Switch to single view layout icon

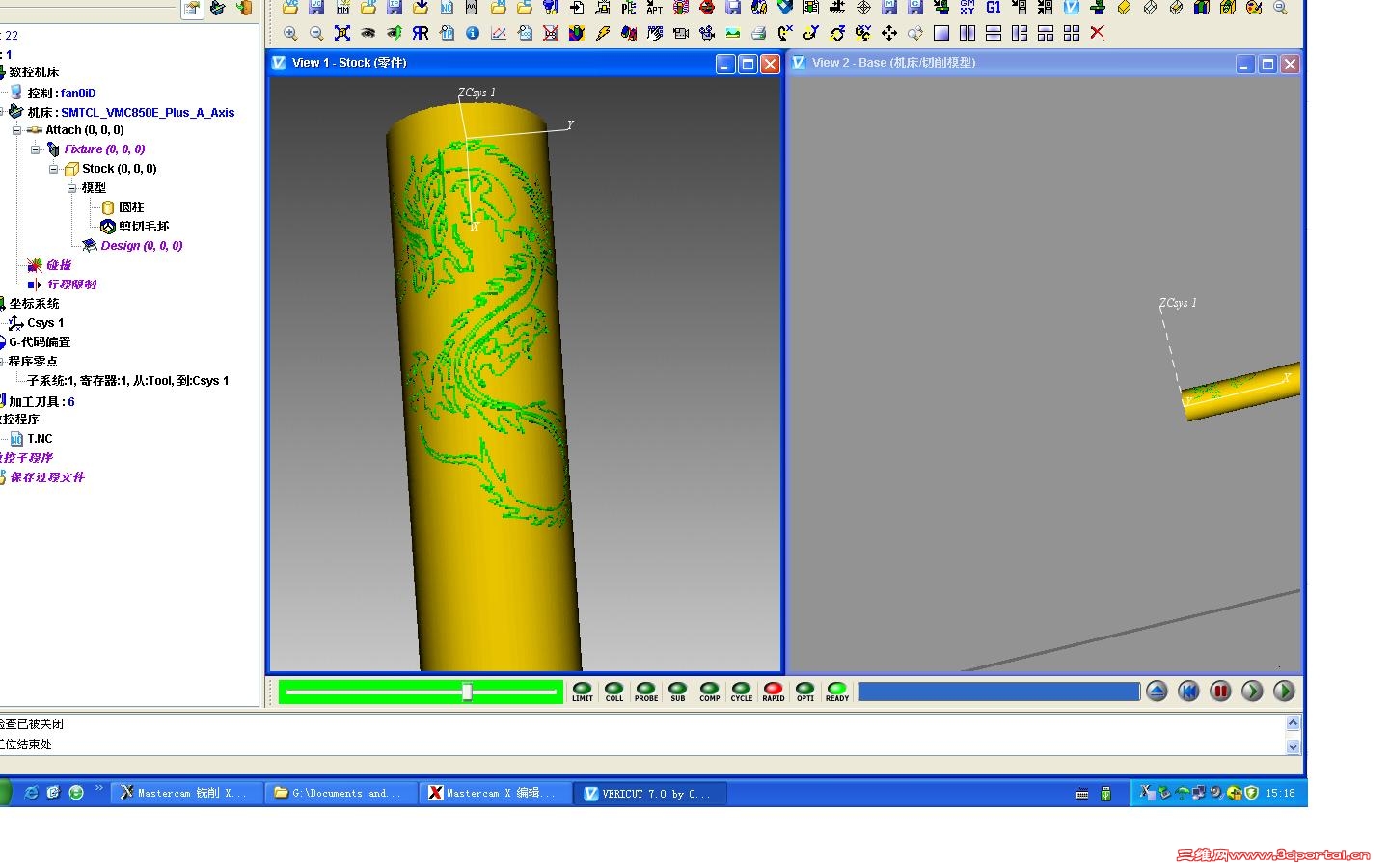pyautogui.click(x=941, y=33)
